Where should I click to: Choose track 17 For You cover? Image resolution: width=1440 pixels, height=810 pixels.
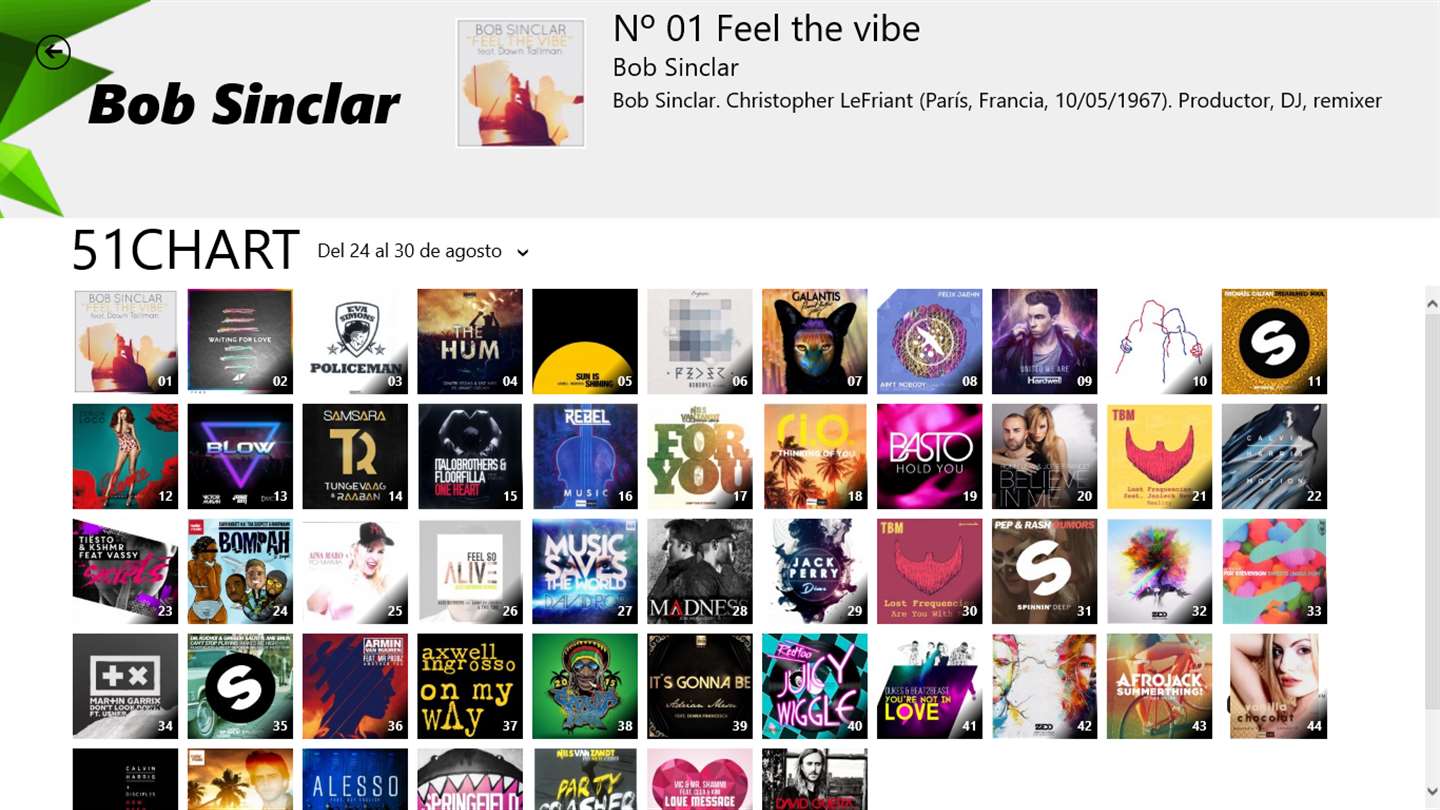(700, 456)
